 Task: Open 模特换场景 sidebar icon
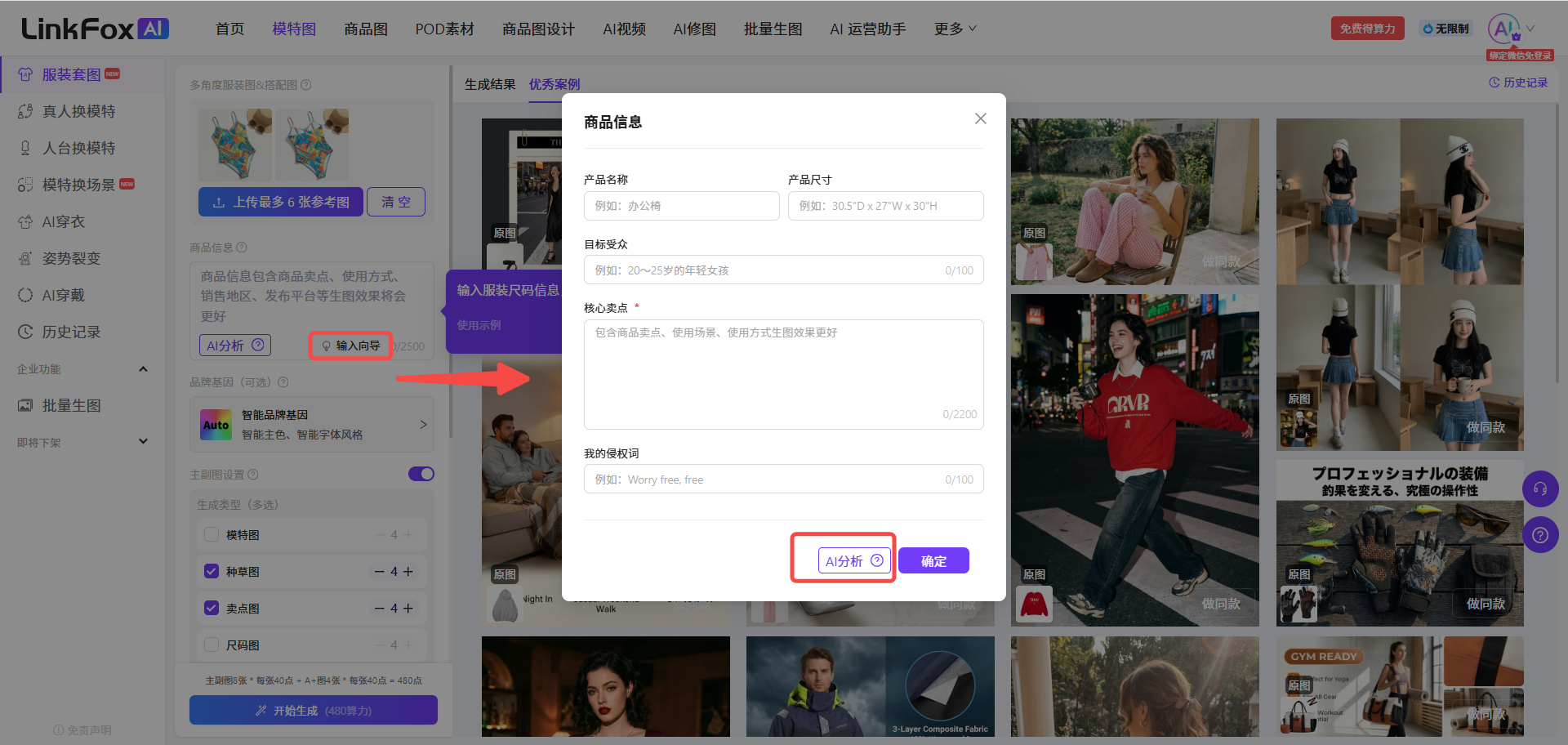click(25, 185)
